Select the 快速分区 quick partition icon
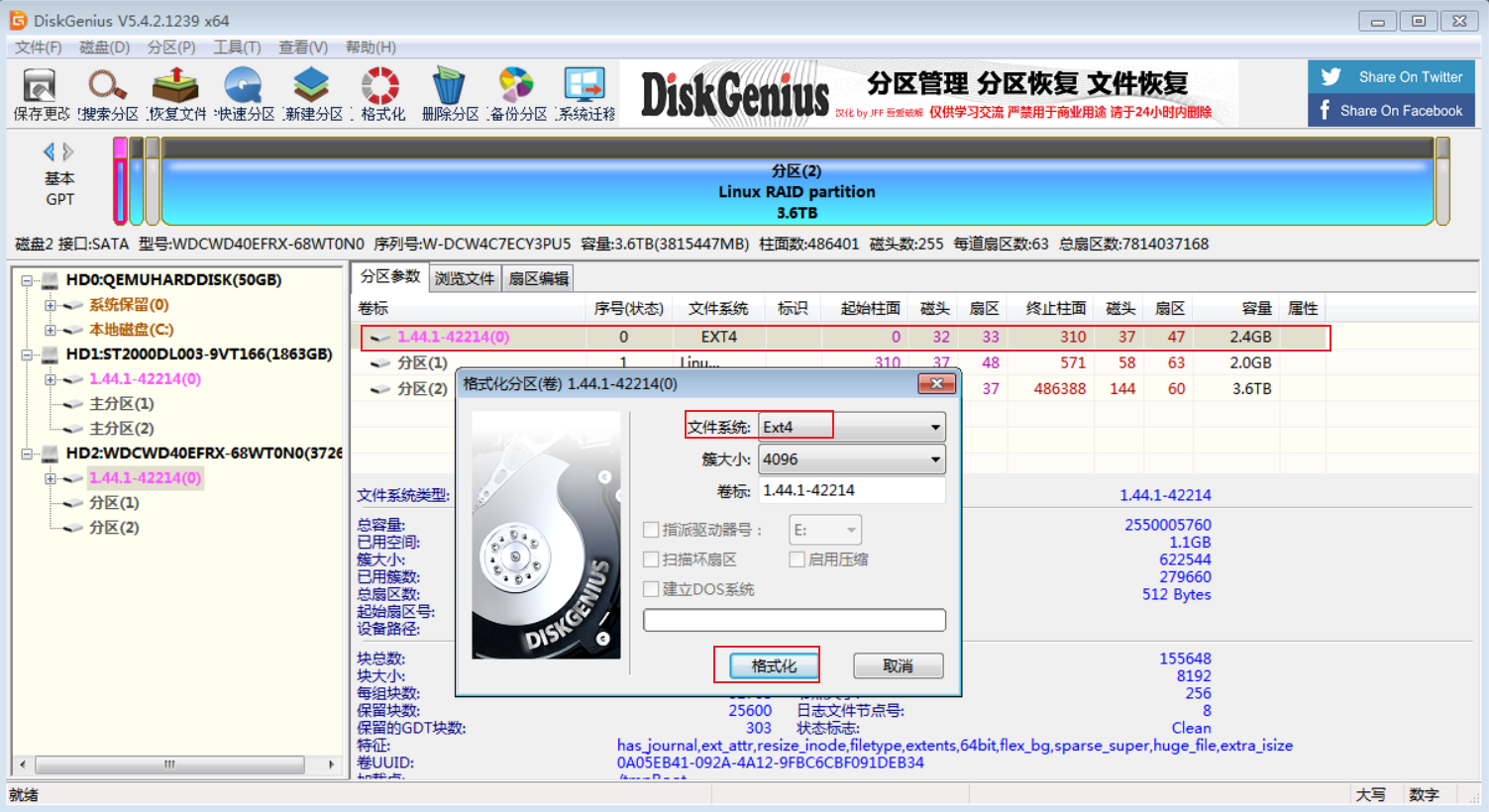 244,94
